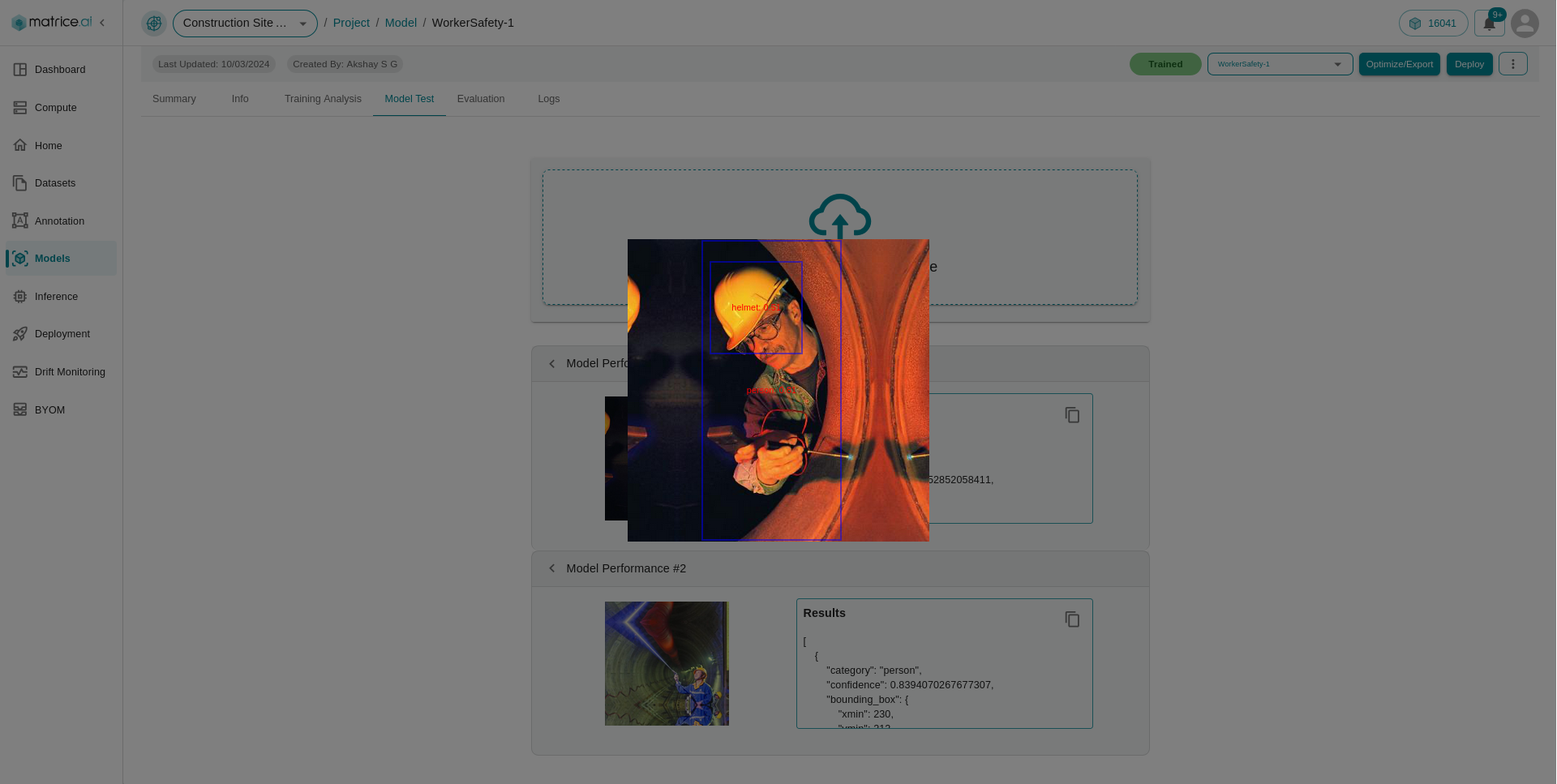
Task: Click the matrice.ai logo
Action: click(51, 23)
